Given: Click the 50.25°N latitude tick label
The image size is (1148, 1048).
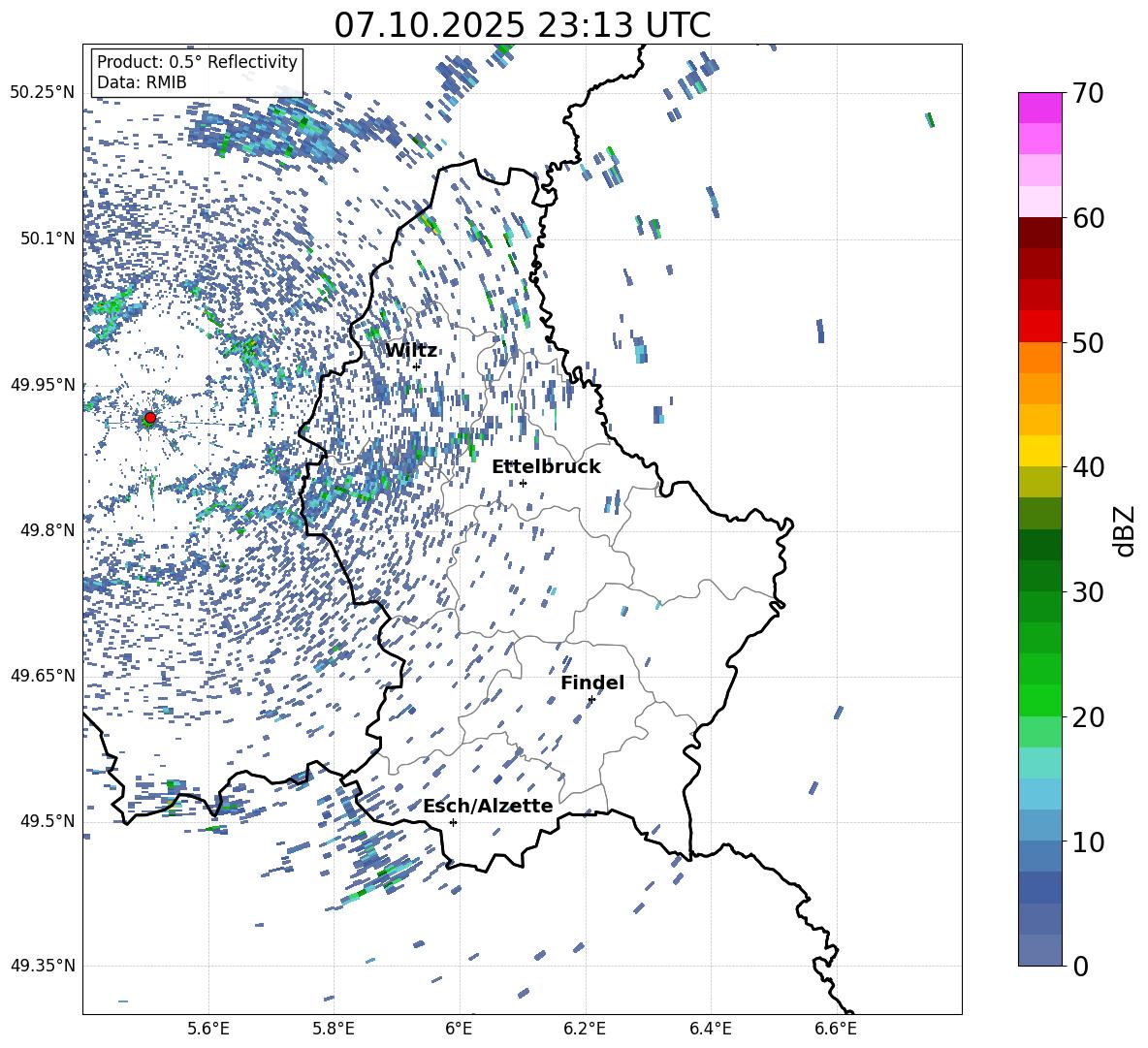Looking at the screenshot, I should click(43, 93).
